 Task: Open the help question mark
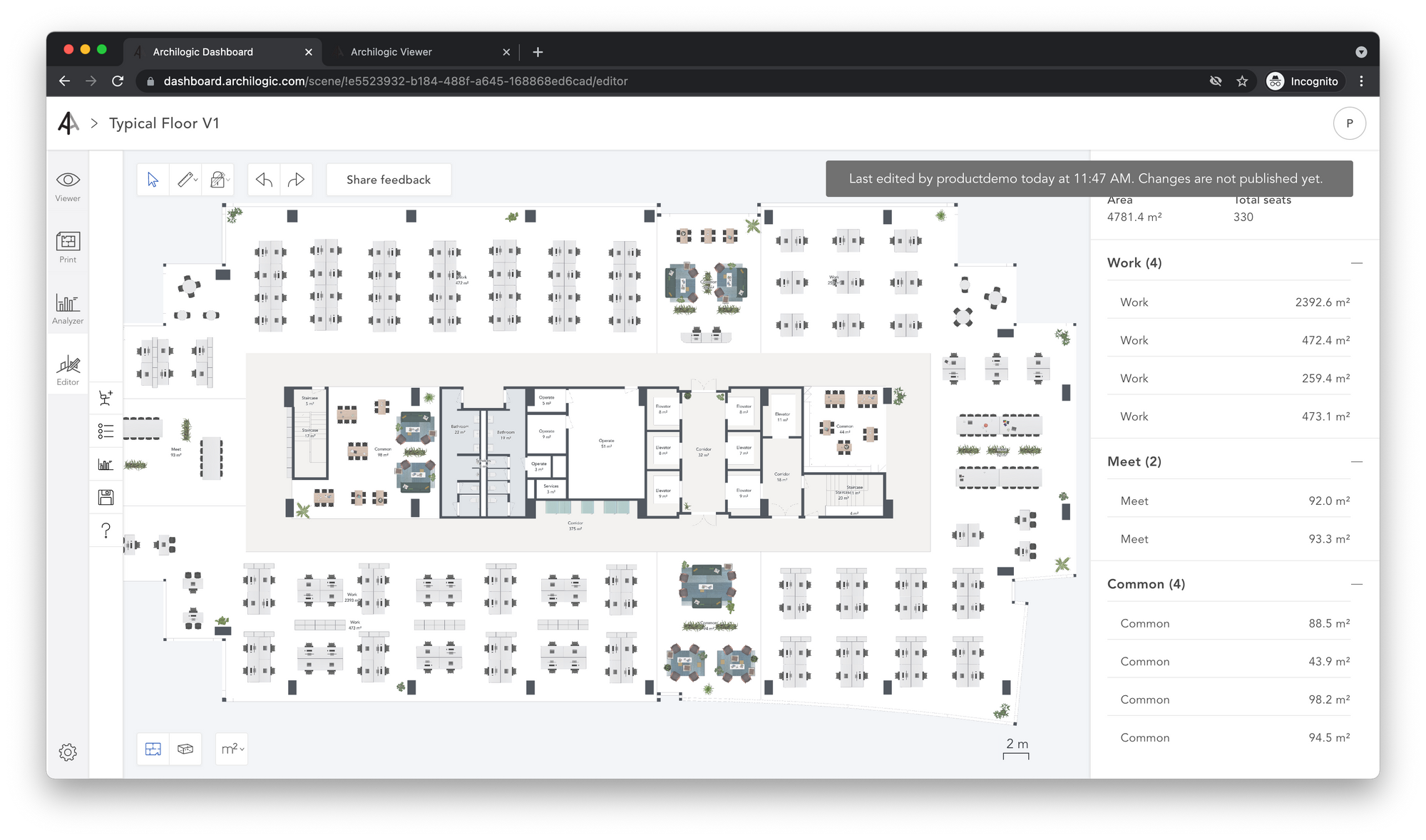pos(106,530)
